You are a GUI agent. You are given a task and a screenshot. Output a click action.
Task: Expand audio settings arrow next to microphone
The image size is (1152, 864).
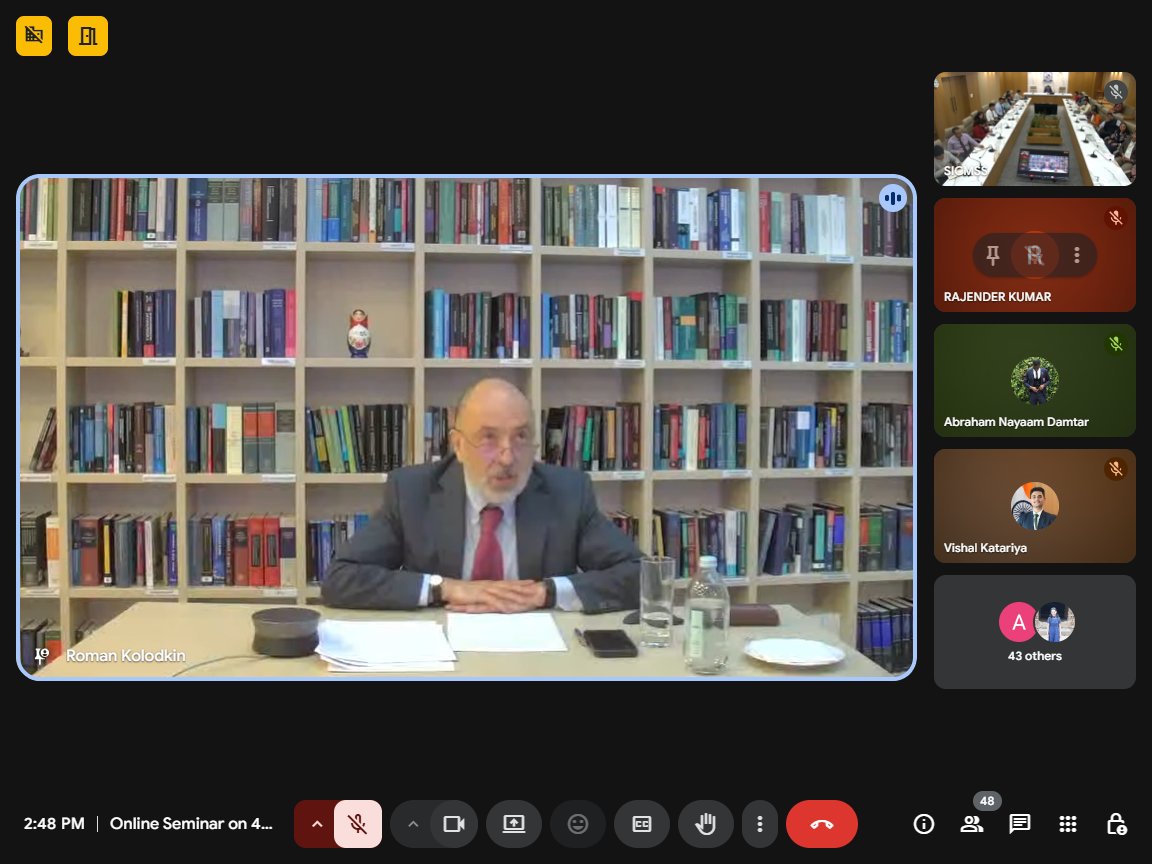(316, 824)
